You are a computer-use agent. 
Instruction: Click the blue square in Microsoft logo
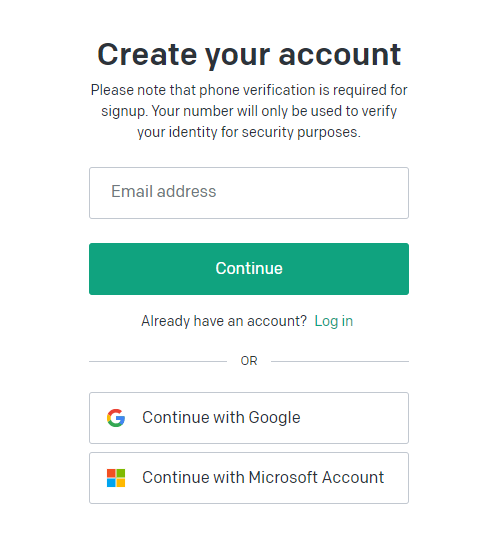pos(111,483)
